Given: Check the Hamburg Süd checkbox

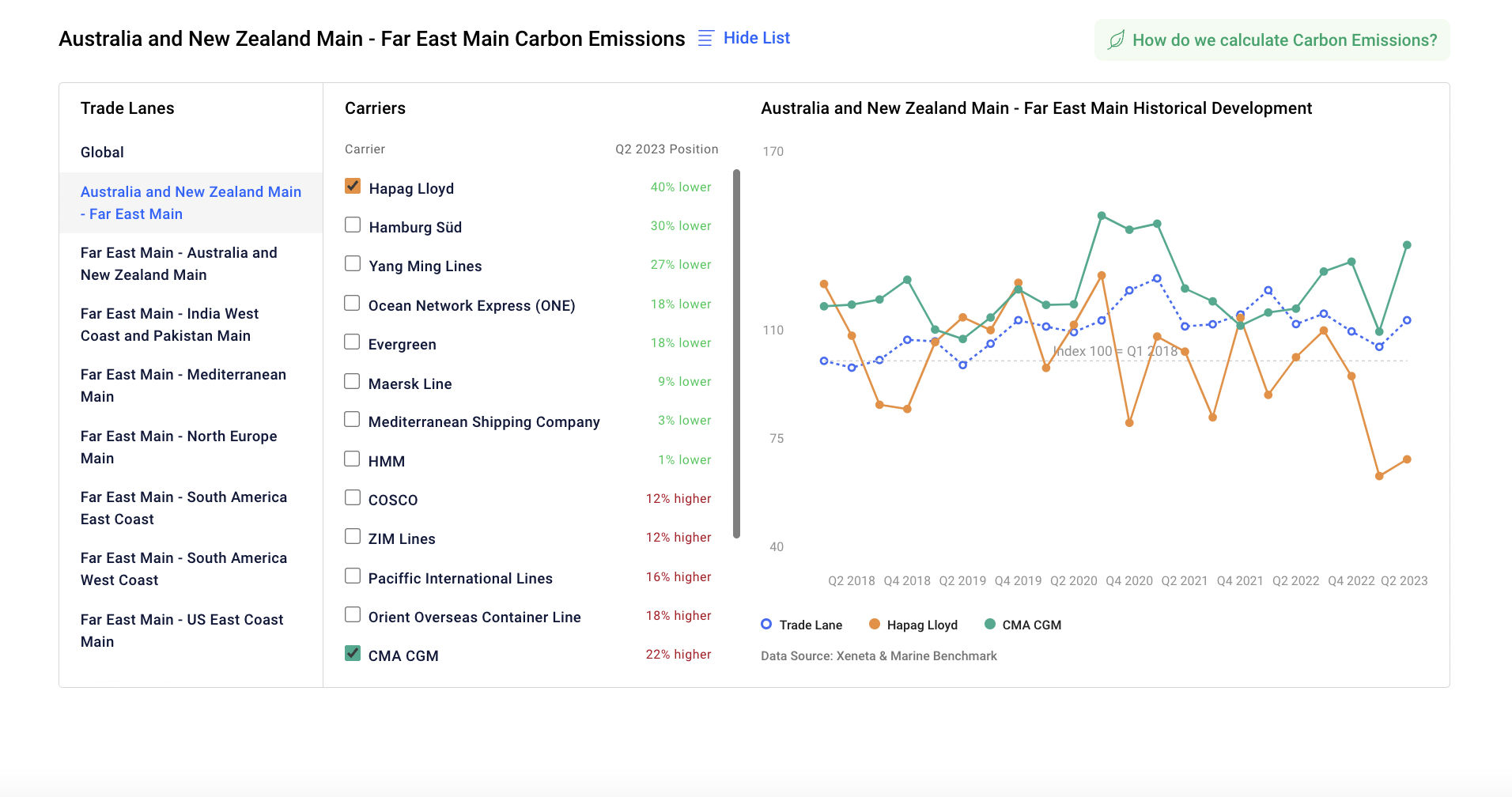Looking at the screenshot, I should (353, 225).
